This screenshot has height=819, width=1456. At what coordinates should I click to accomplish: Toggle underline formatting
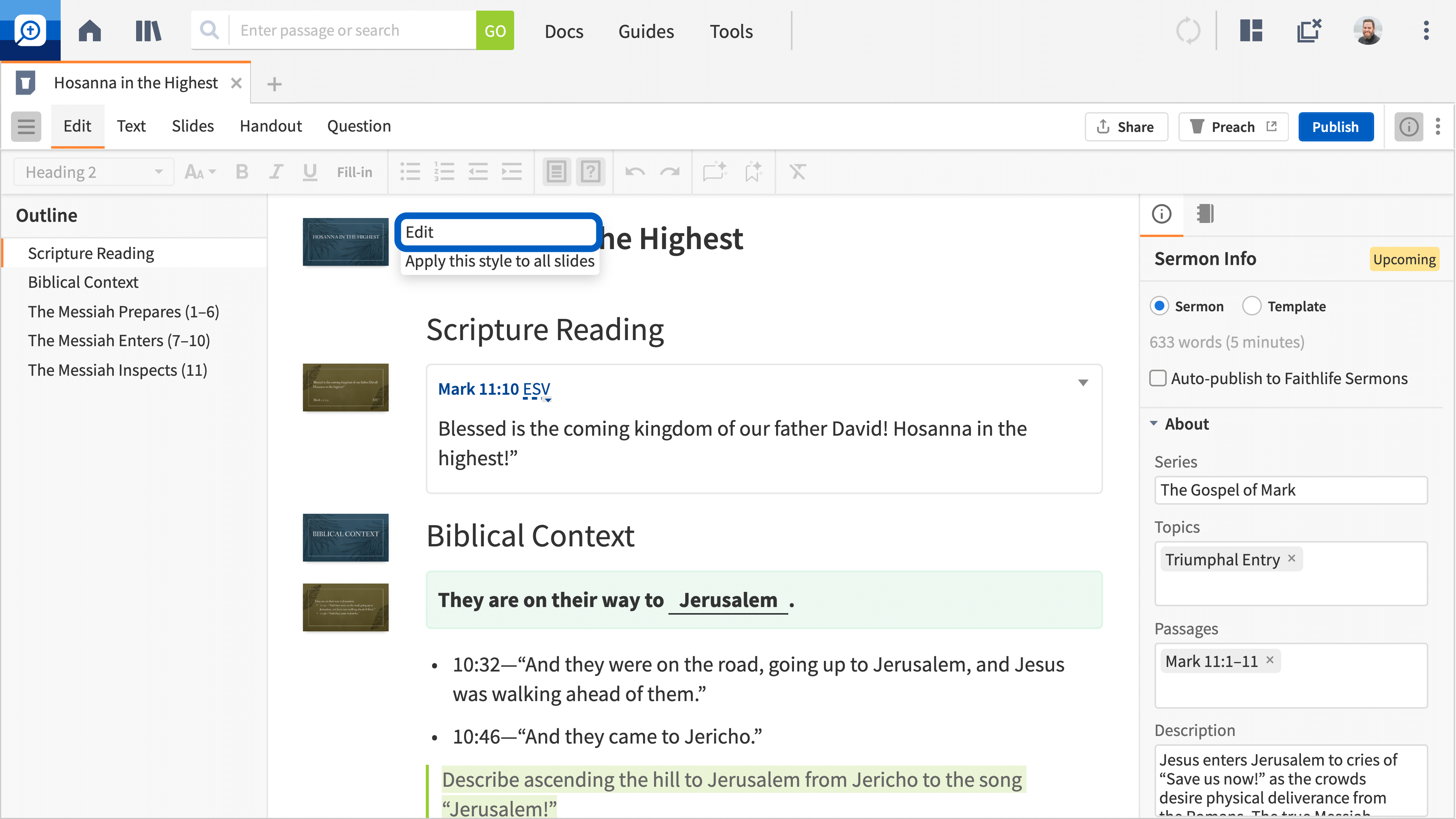310,172
